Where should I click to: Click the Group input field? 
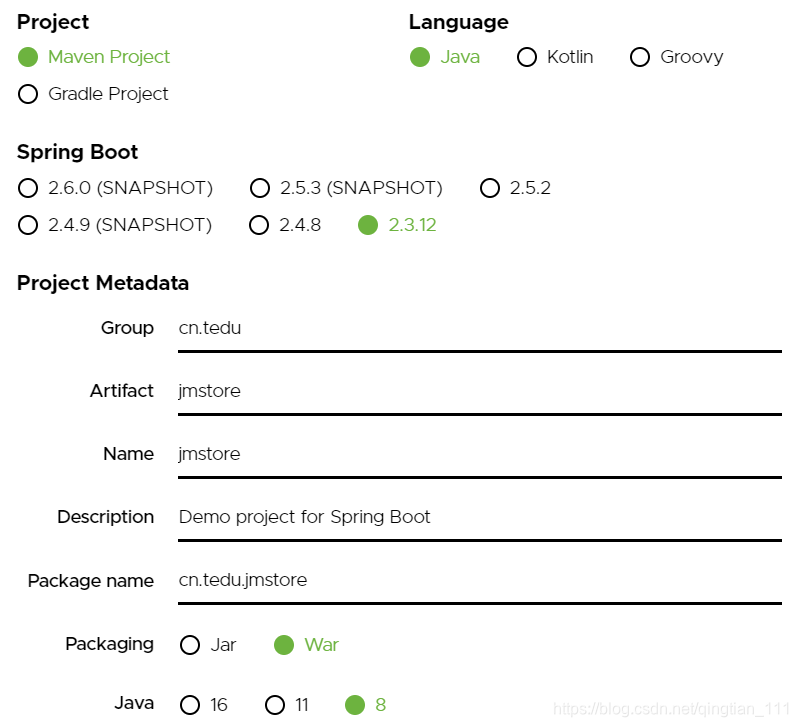pos(479,328)
